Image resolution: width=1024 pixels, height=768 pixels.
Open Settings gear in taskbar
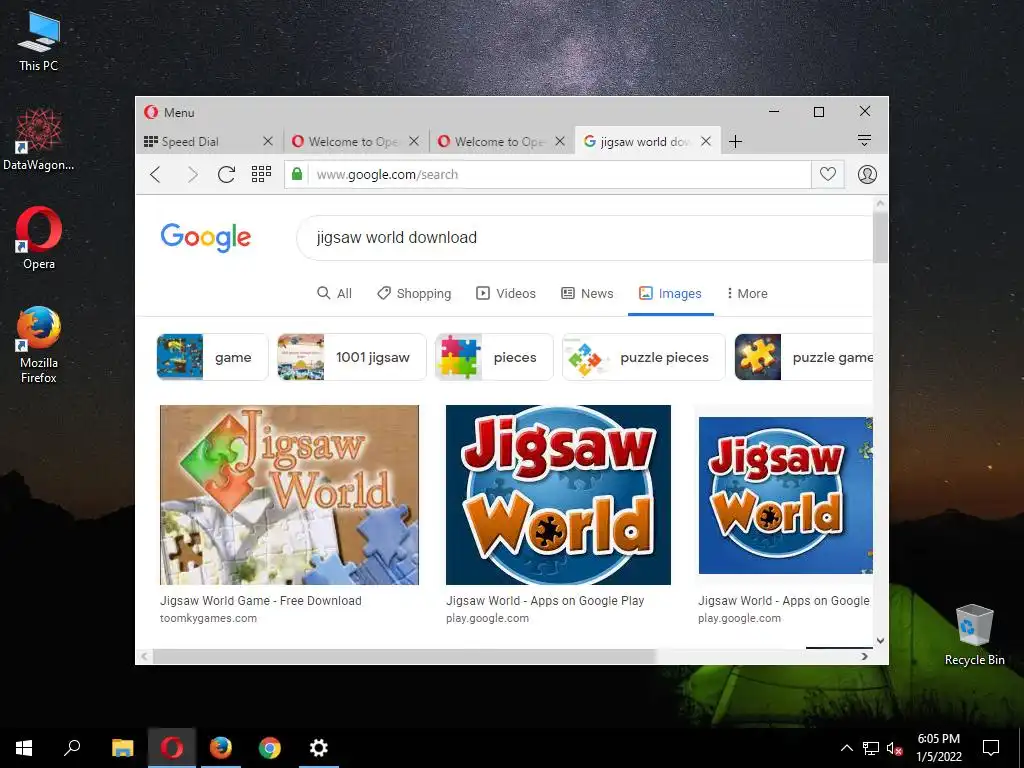[319, 748]
